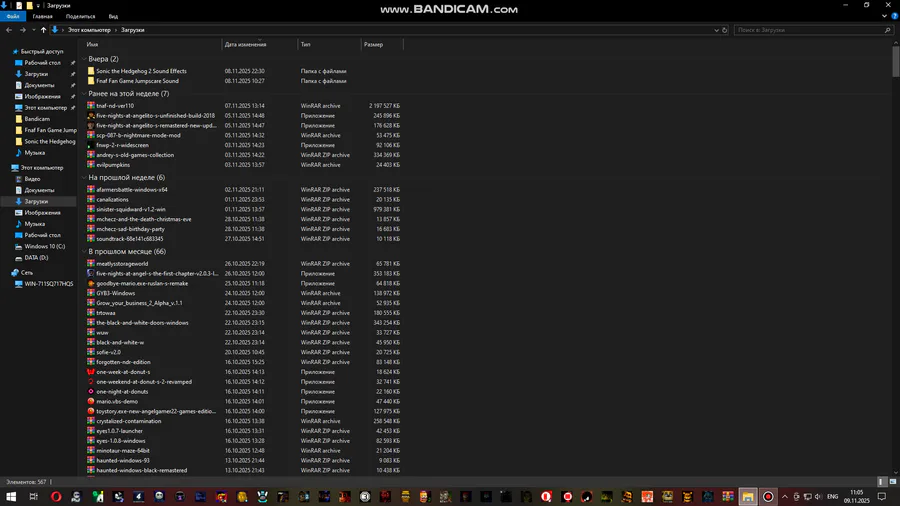This screenshot has width=900, height=506.
Task: Click Этот компьютер in the breadcrumb path
Action: pyautogui.click(x=89, y=30)
